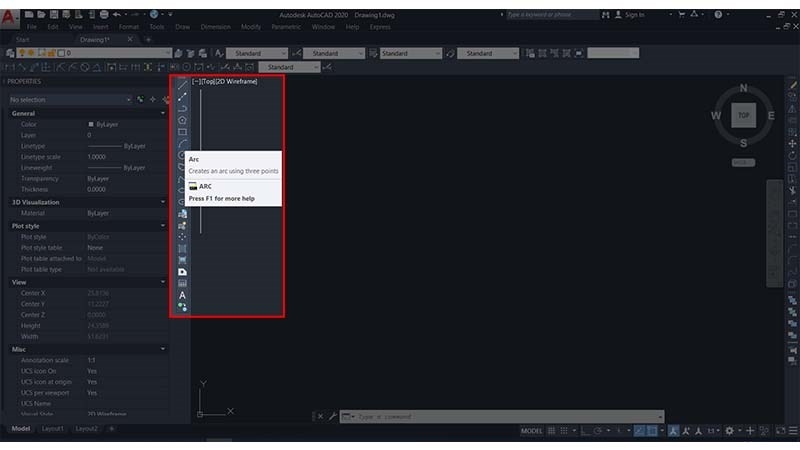Switch to the Start tab

click(22, 39)
